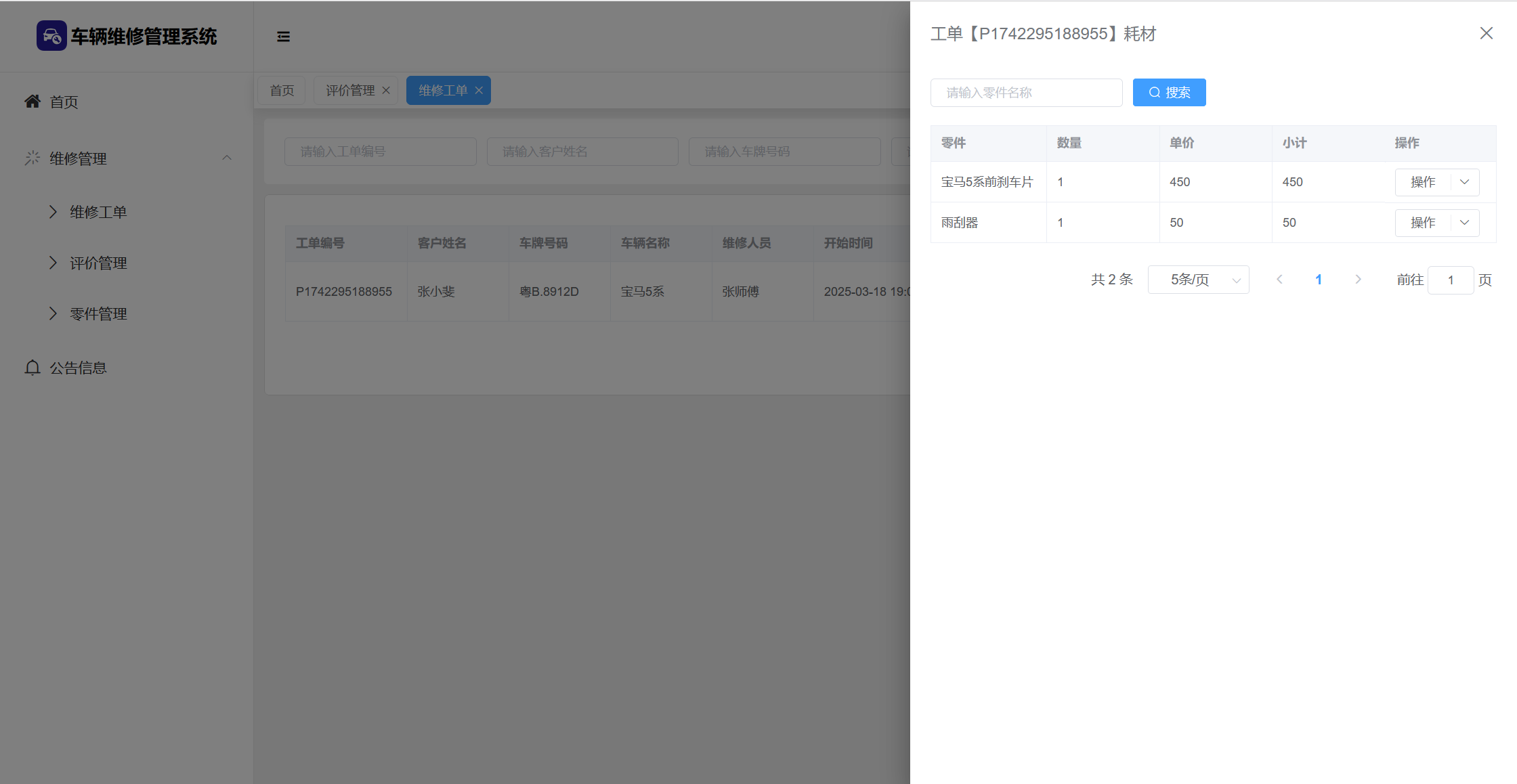Click the car repair system logo icon
Image resolution: width=1517 pixels, height=784 pixels.
tap(51, 36)
